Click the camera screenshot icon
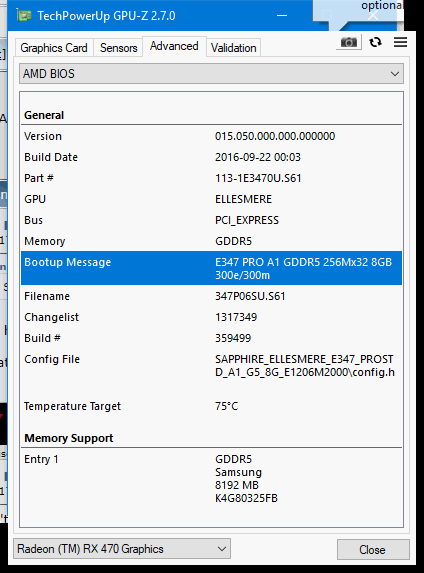Image resolution: width=424 pixels, height=573 pixels. pyautogui.click(x=349, y=42)
